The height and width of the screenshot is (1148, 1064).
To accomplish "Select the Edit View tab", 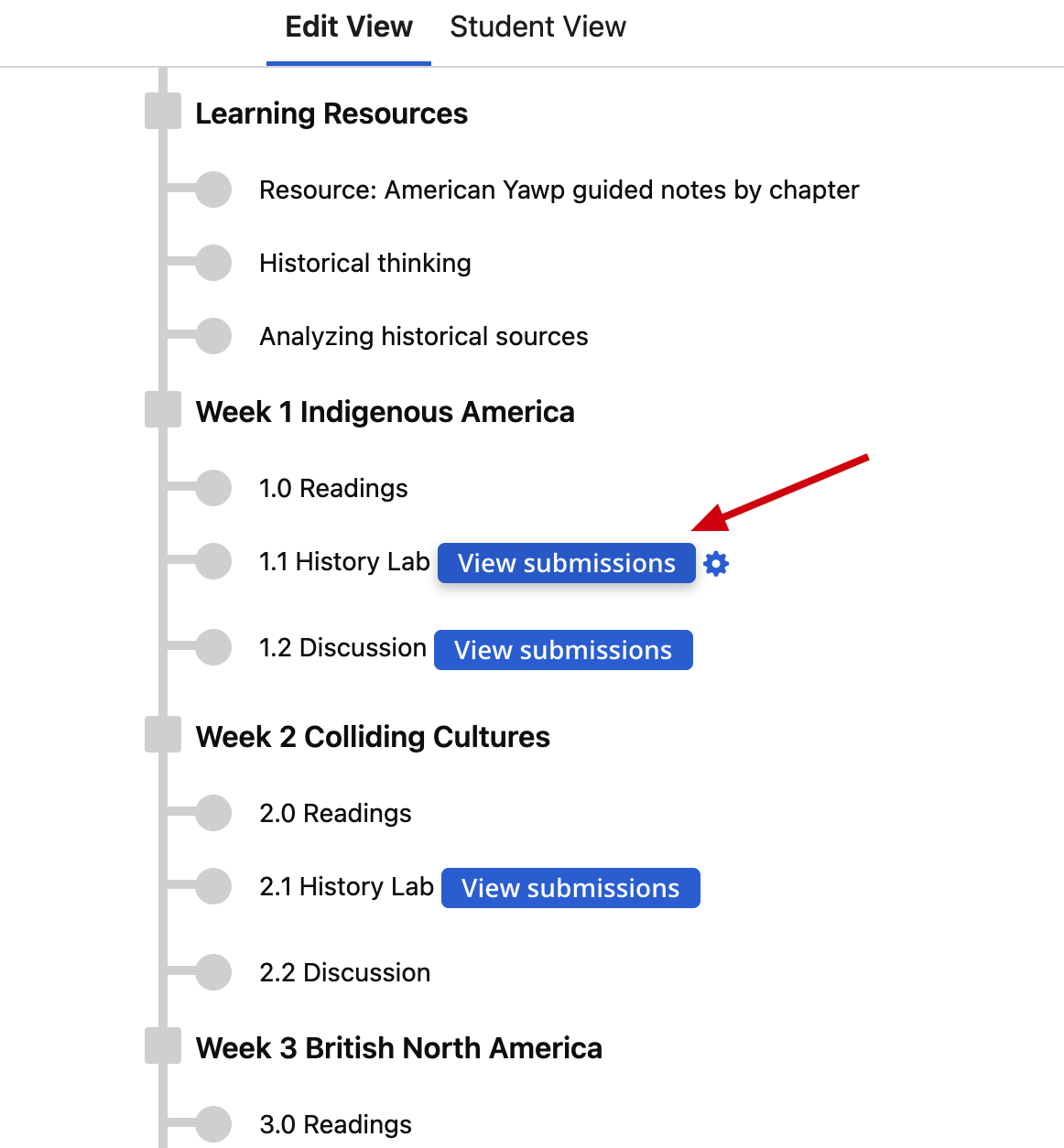I will pos(349,27).
